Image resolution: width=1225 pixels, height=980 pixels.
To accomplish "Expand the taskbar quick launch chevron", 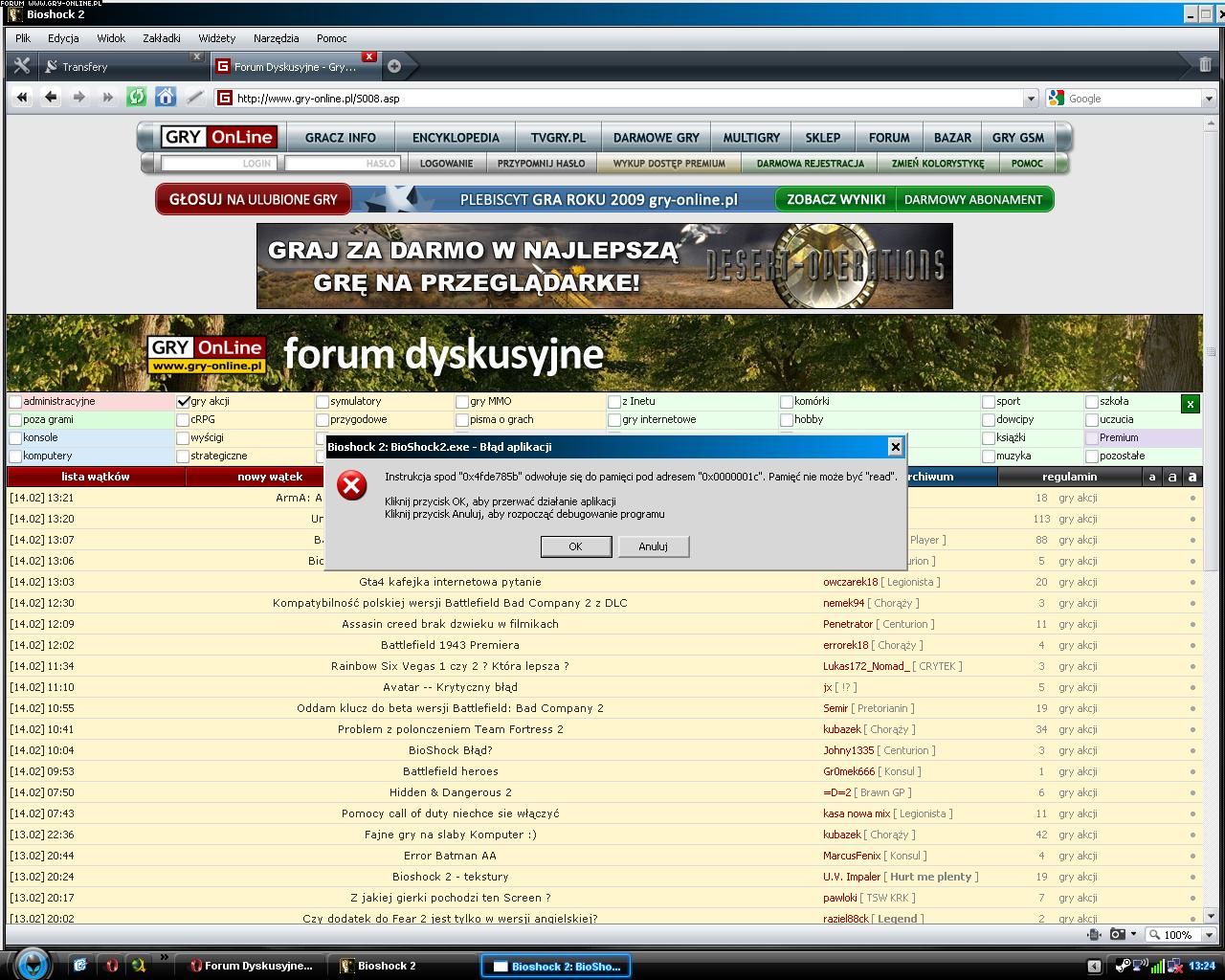I will tap(164, 957).
